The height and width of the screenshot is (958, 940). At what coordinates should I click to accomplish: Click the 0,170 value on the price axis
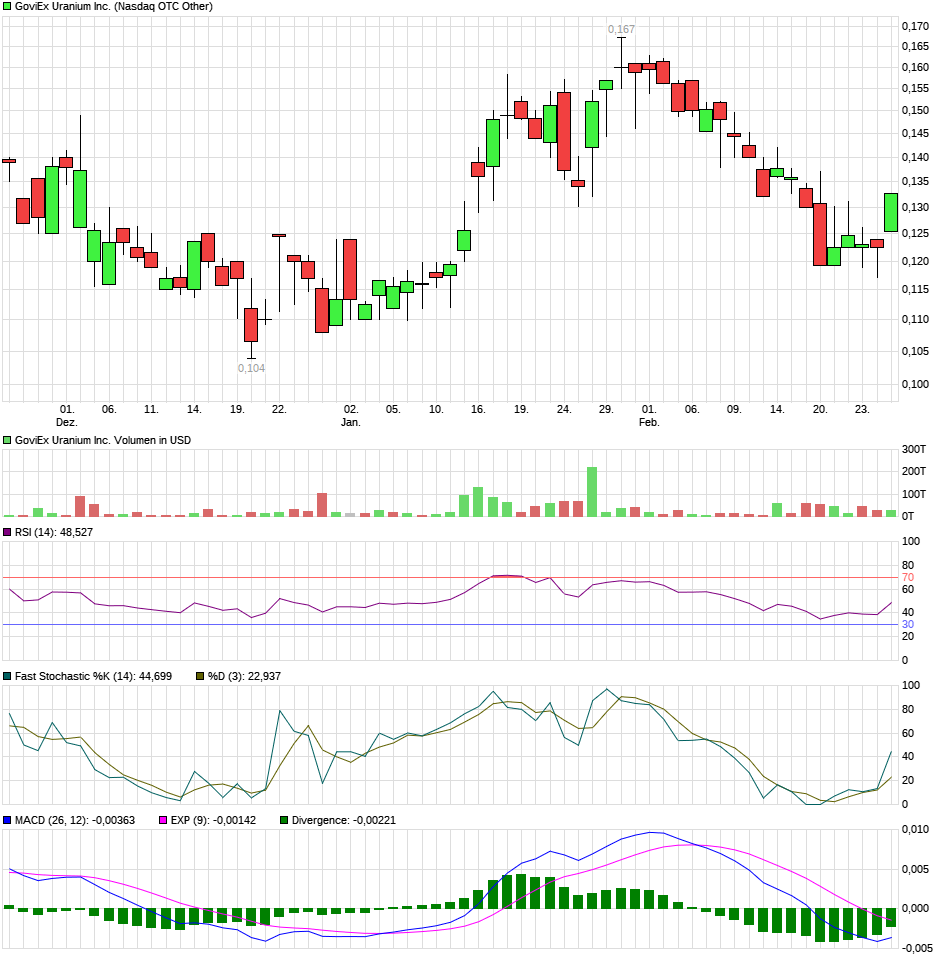pyautogui.click(x=914, y=28)
